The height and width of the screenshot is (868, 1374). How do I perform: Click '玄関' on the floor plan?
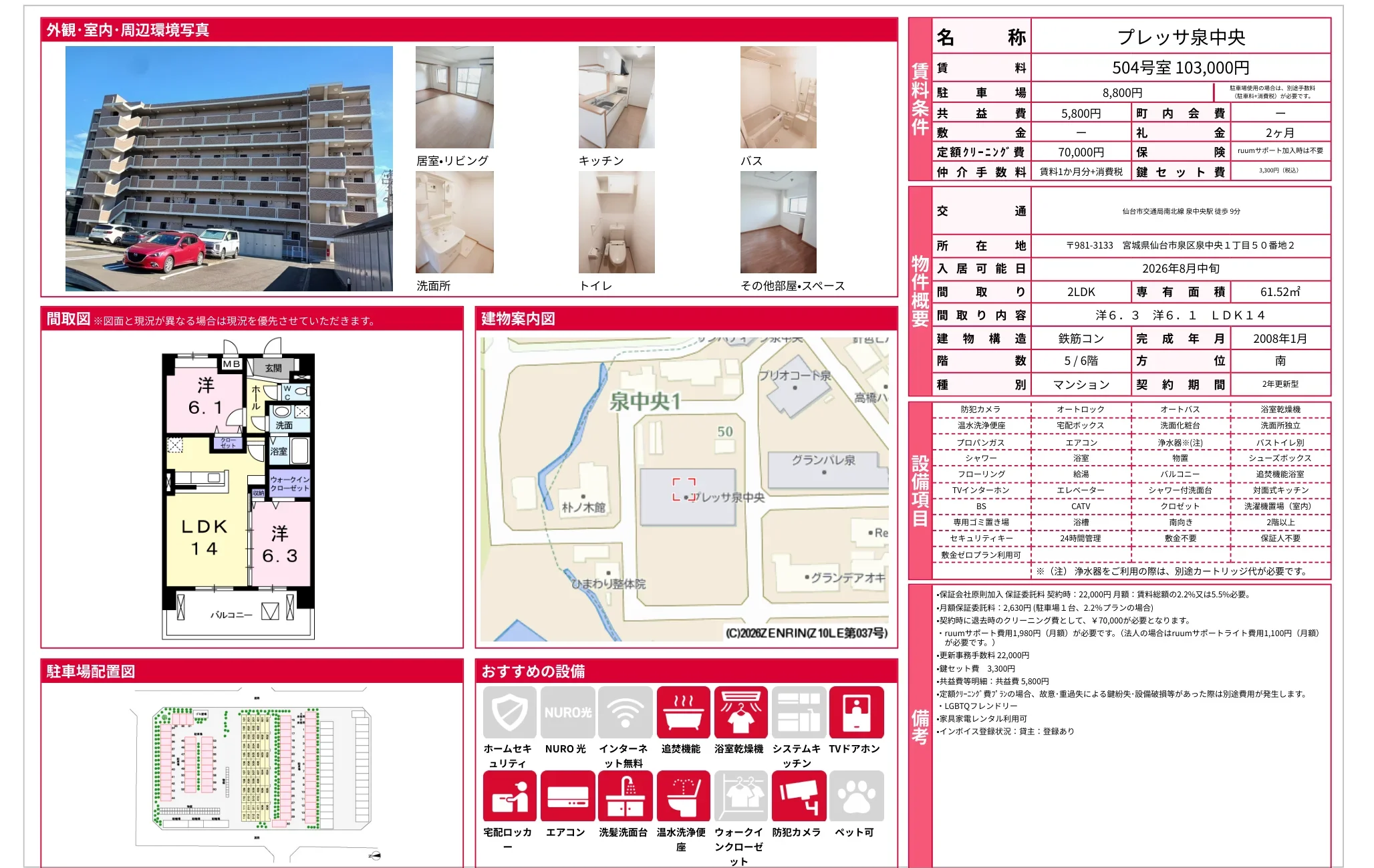point(273,368)
